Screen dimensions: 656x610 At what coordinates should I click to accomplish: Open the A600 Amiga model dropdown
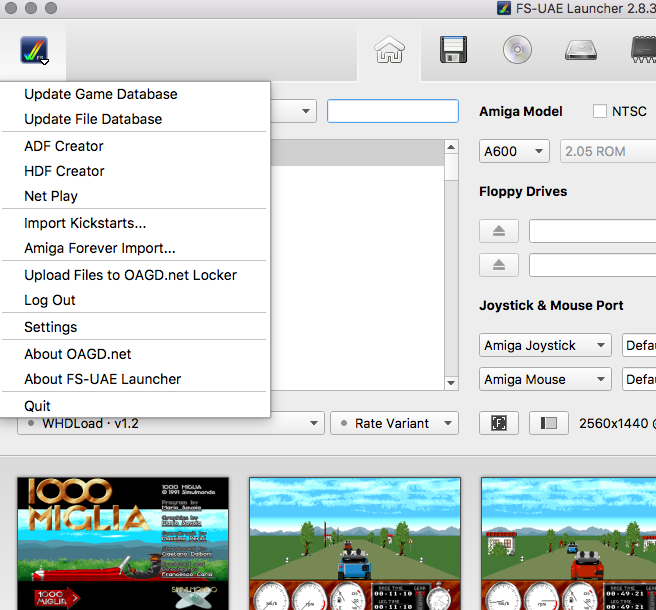(x=514, y=151)
